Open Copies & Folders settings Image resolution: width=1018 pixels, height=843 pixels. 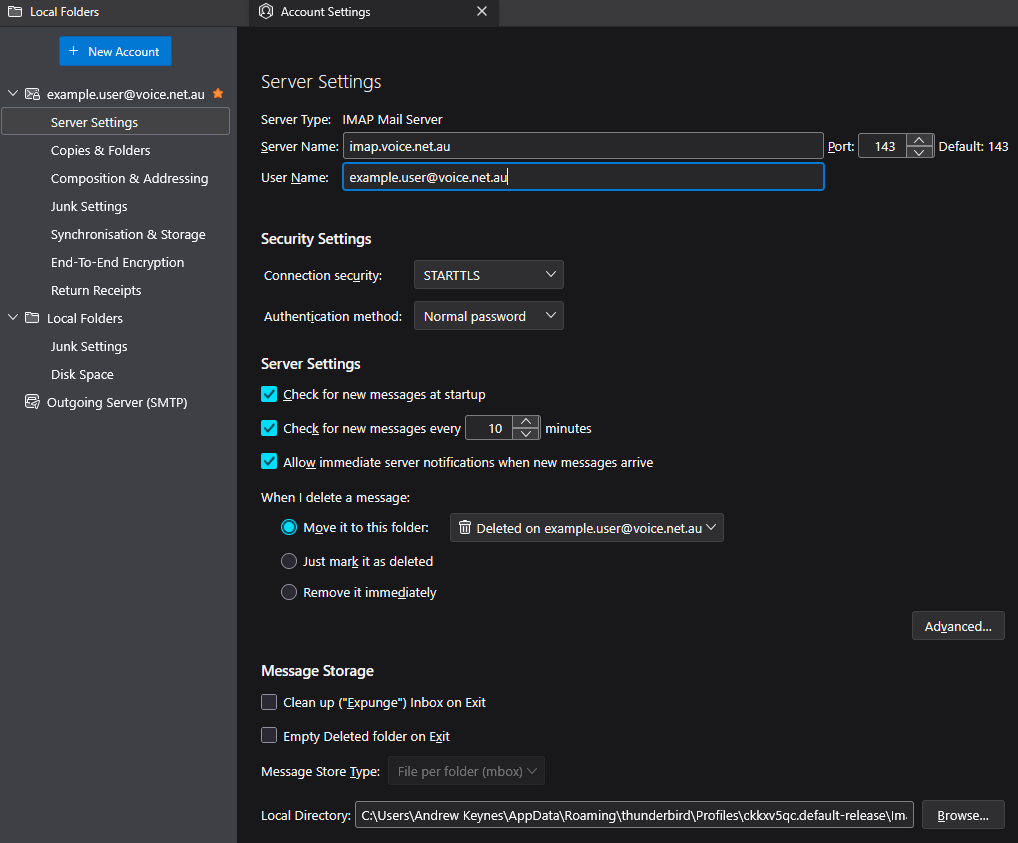(101, 151)
